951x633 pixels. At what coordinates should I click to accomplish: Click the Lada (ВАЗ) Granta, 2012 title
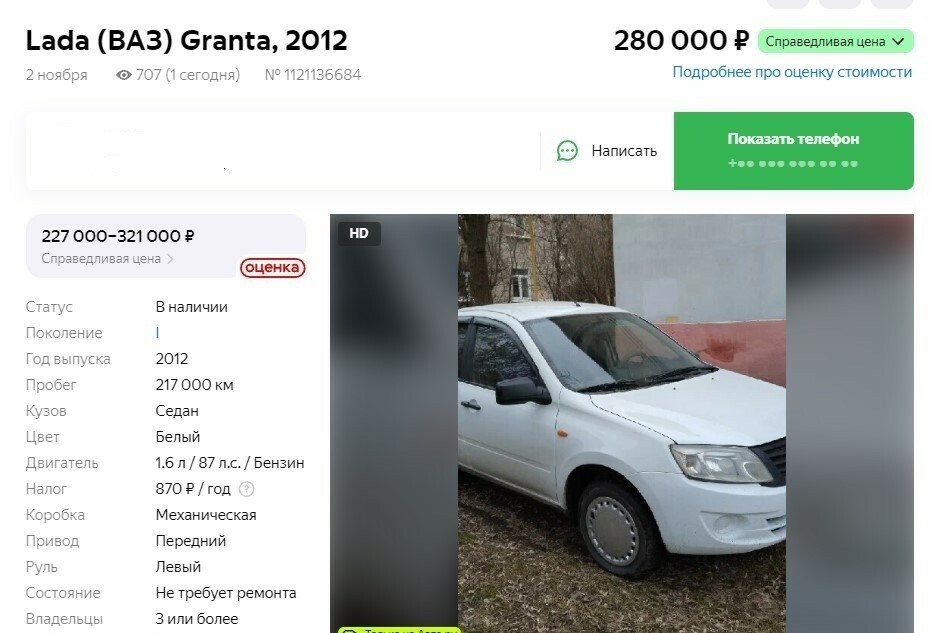click(x=187, y=41)
